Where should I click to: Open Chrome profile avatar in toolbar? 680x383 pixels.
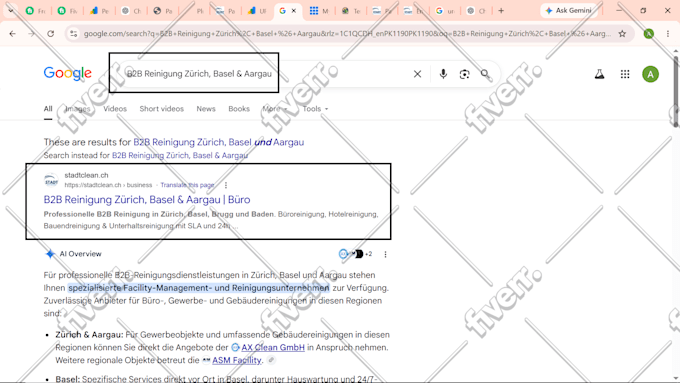click(649, 33)
